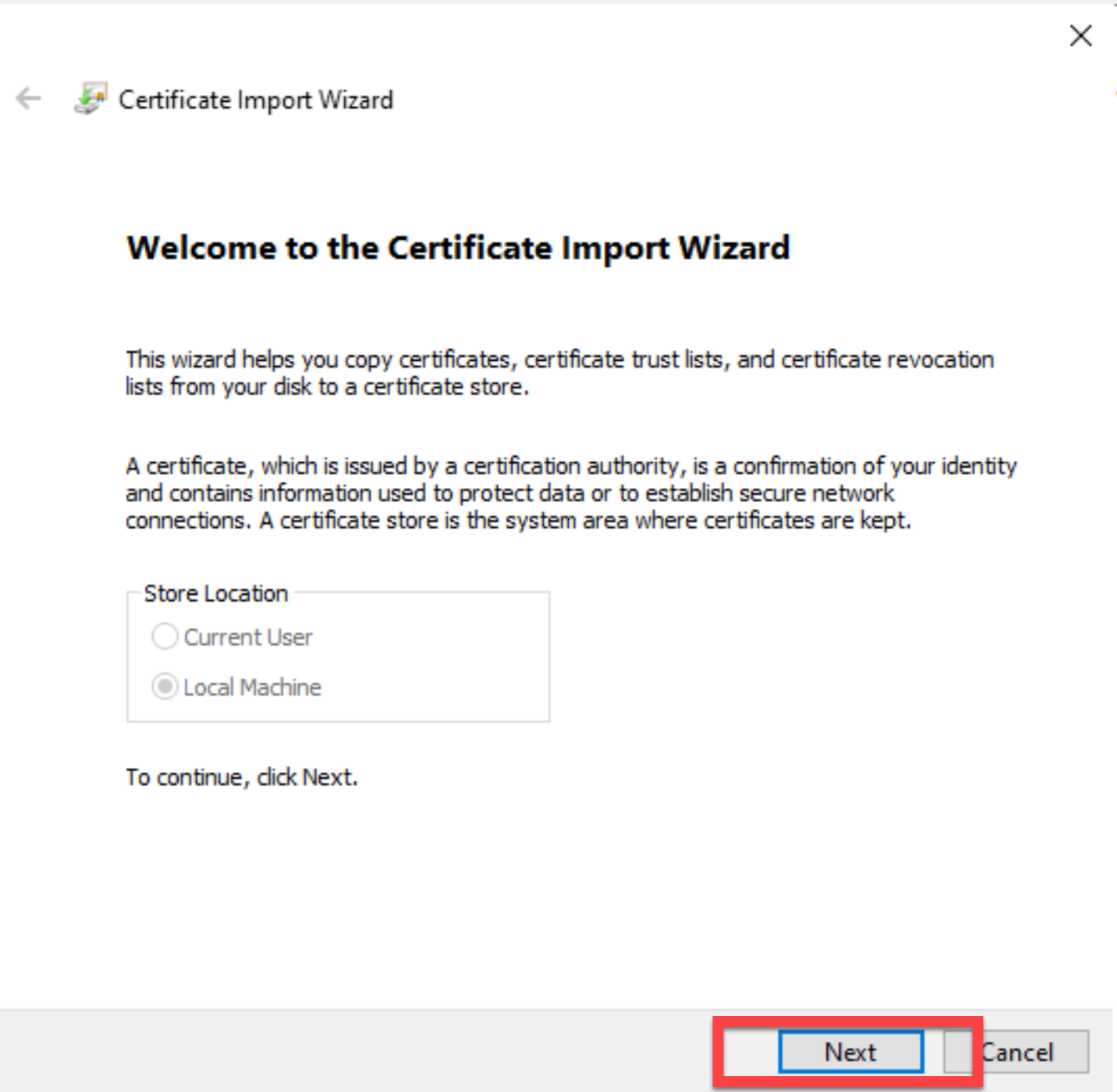
Task: Click the Local Machine option label
Action: click(252, 688)
